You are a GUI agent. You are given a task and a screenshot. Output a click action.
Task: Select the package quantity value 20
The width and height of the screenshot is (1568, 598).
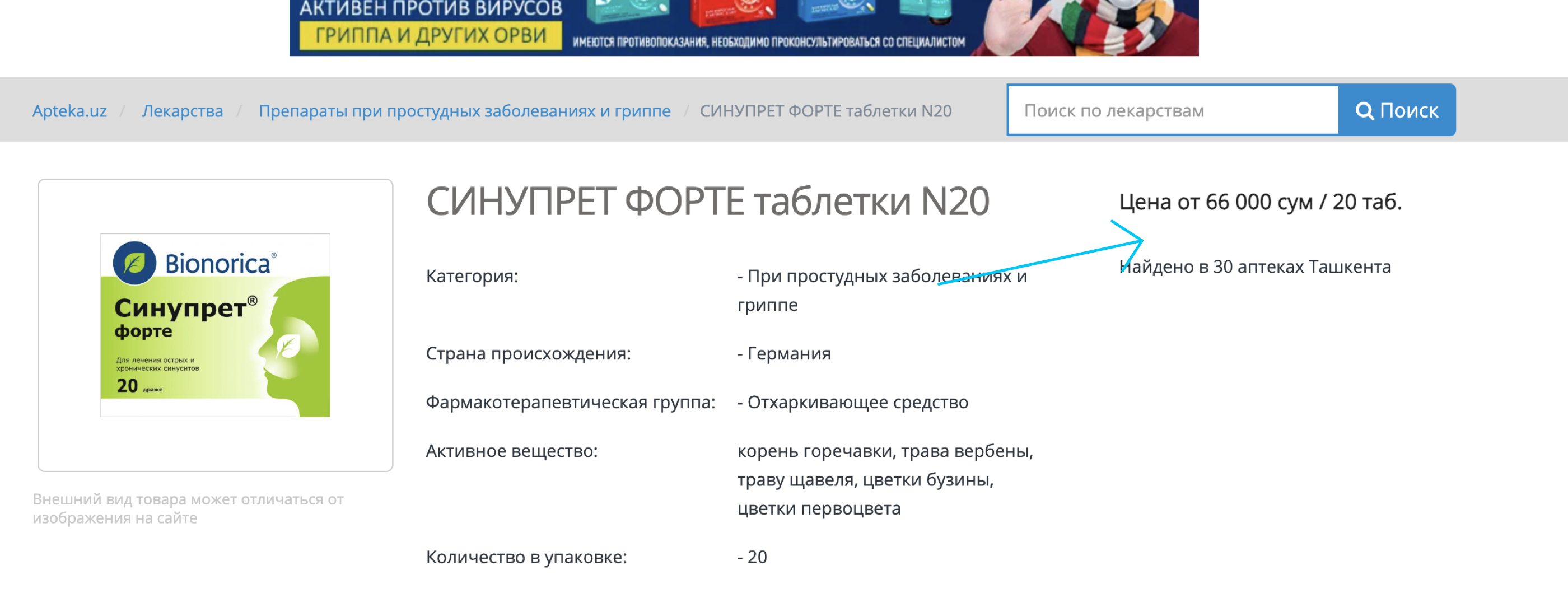pyautogui.click(x=752, y=557)
